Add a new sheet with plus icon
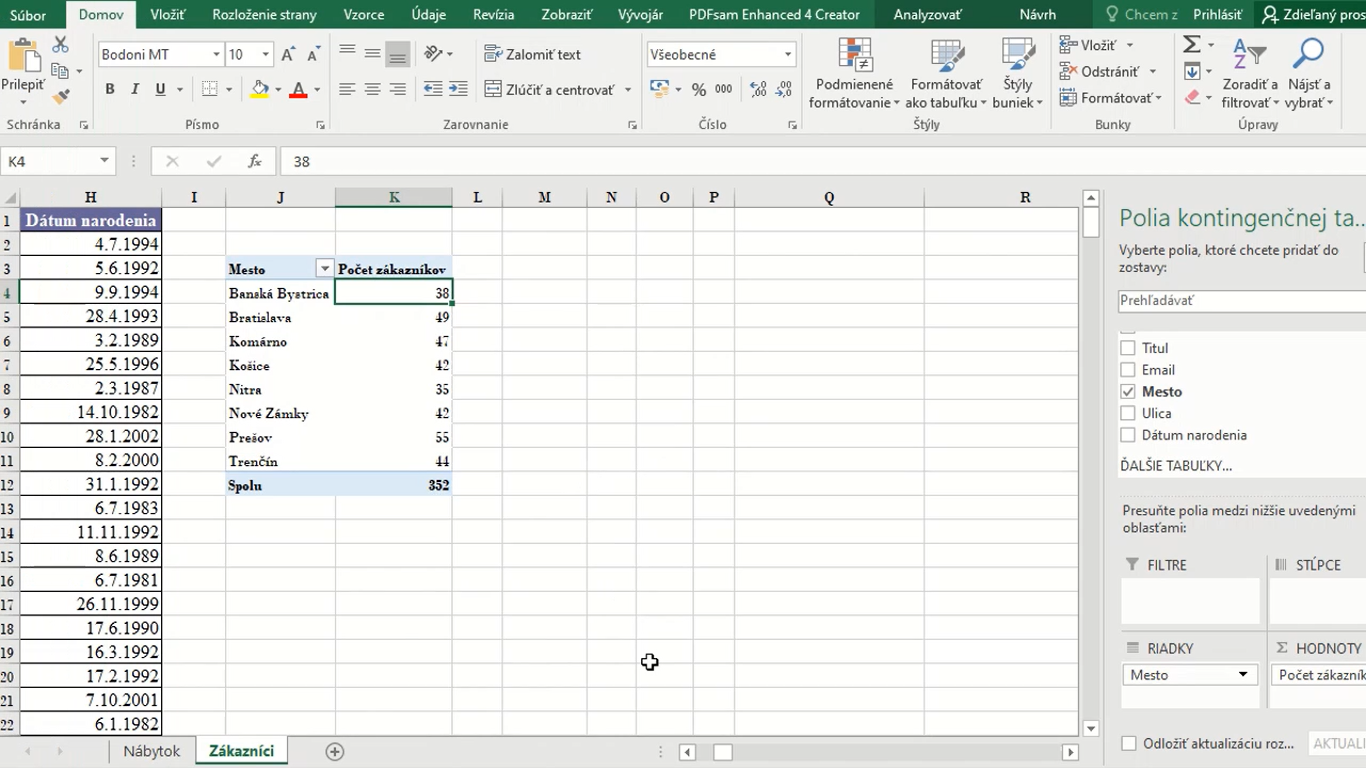Image resolution: width=1366 pixels, height=768 pixels. [x=335, y=751]
